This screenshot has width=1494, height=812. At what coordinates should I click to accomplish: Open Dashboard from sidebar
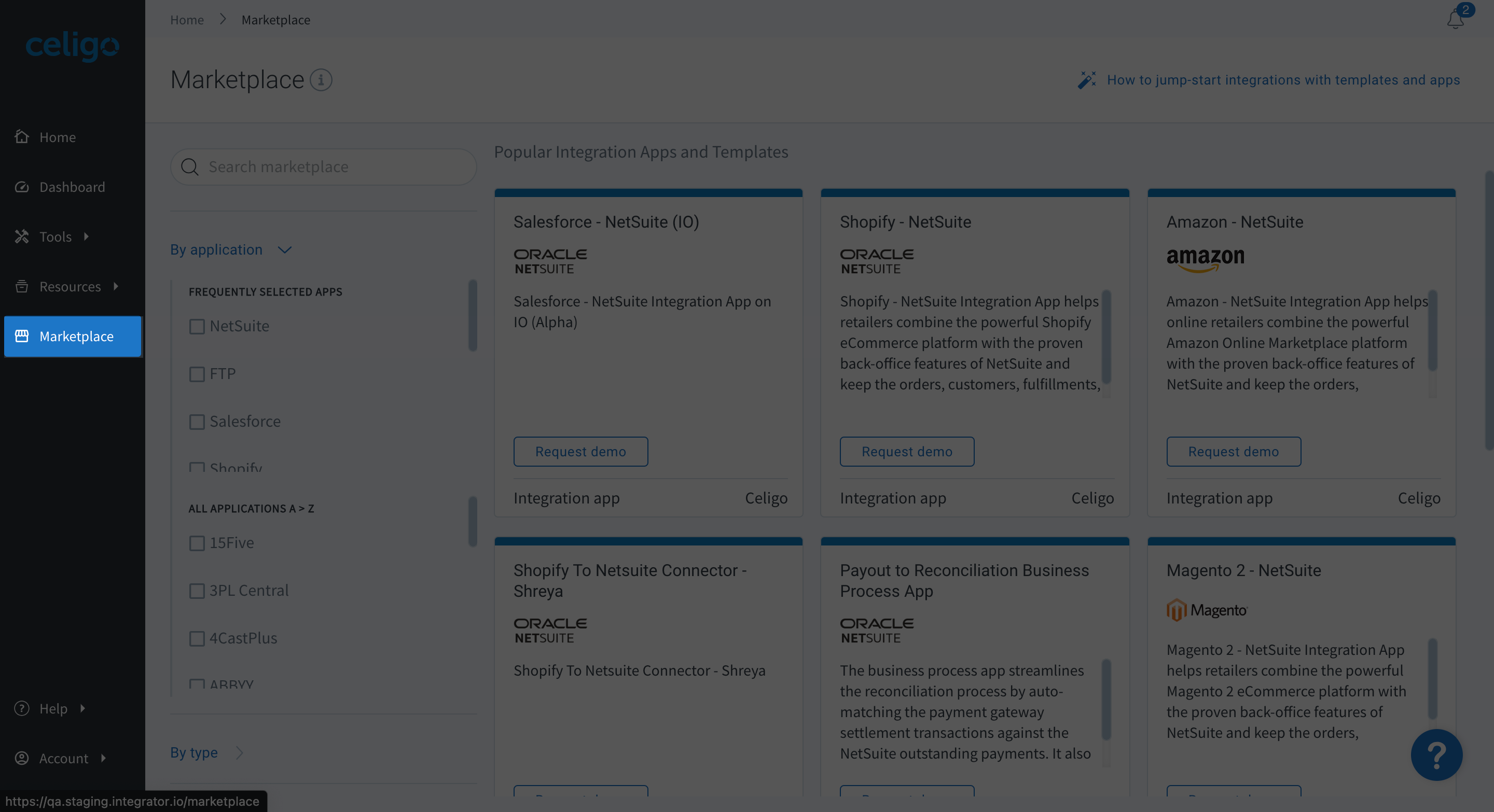click(72, 187)
